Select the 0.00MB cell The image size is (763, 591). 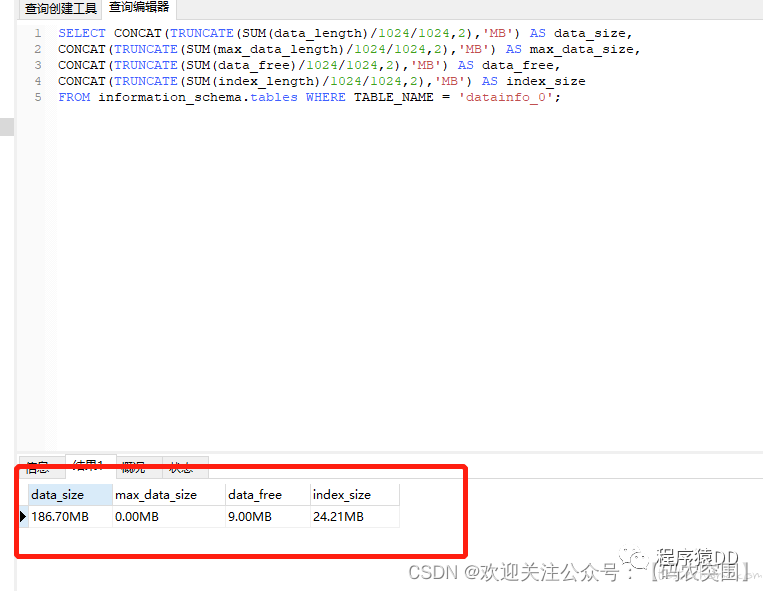tap(169, 517)
